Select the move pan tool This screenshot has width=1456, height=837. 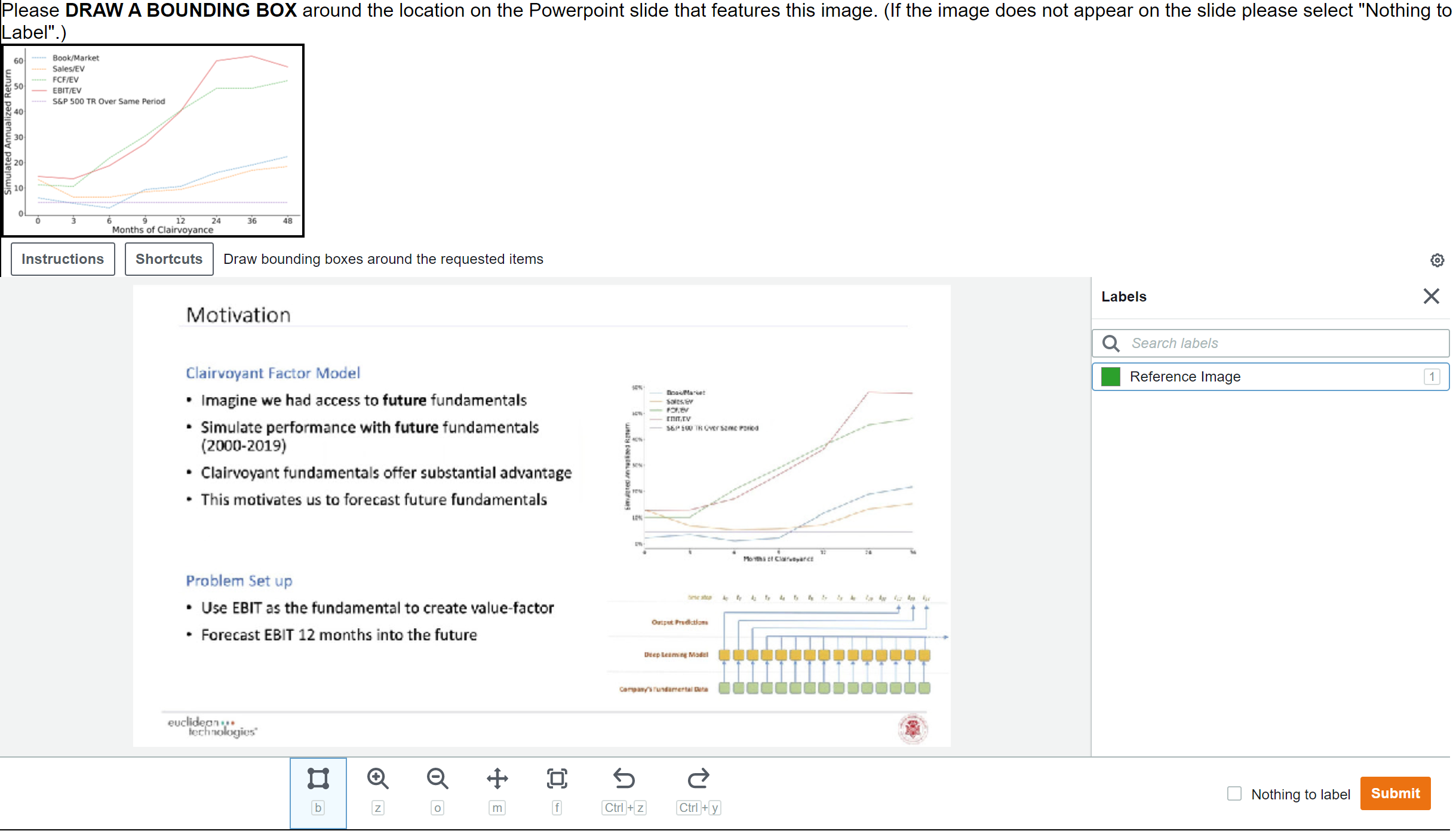point(497,778)
